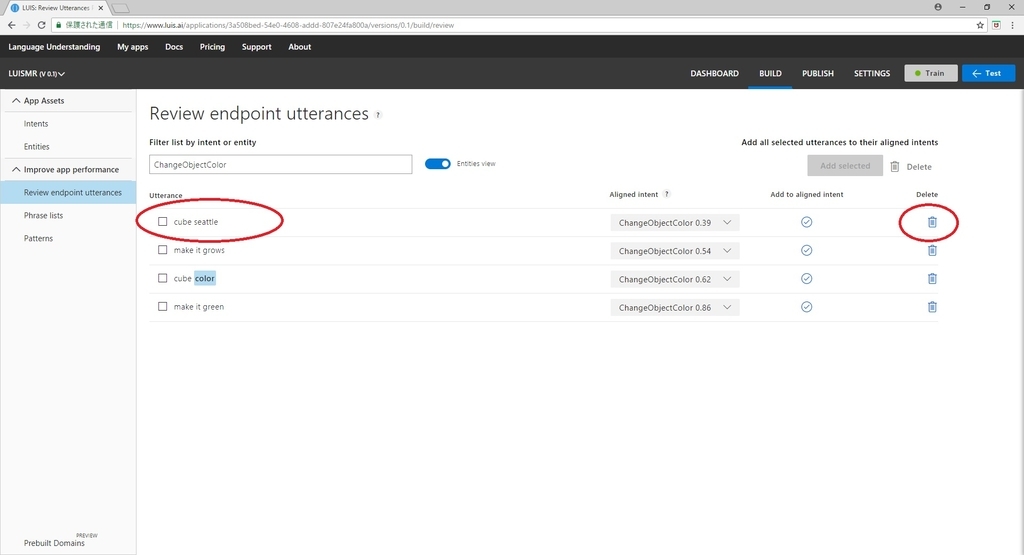This screenshot has height=555, width=1024.
Task: Open ChangeObjectColor 0.39 intent dropdown
Action: pos(675,223)
